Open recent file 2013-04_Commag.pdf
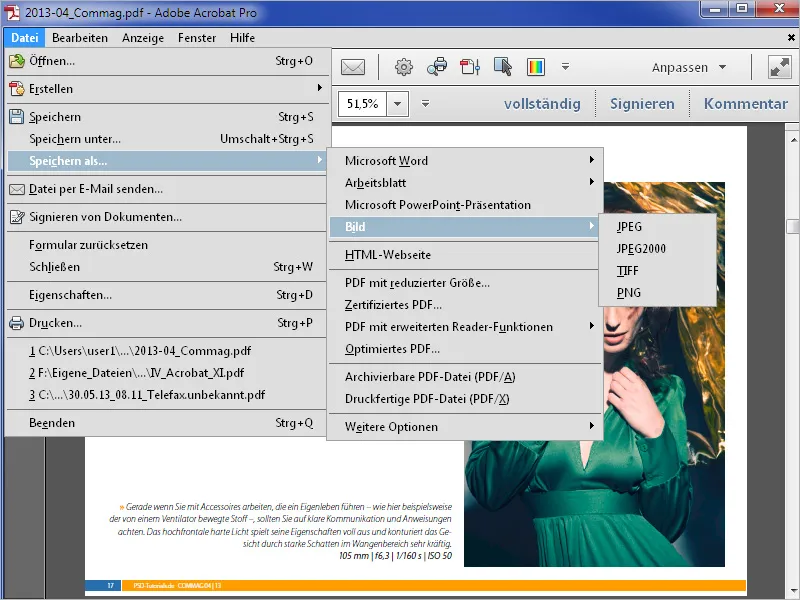 pos(166,351)
